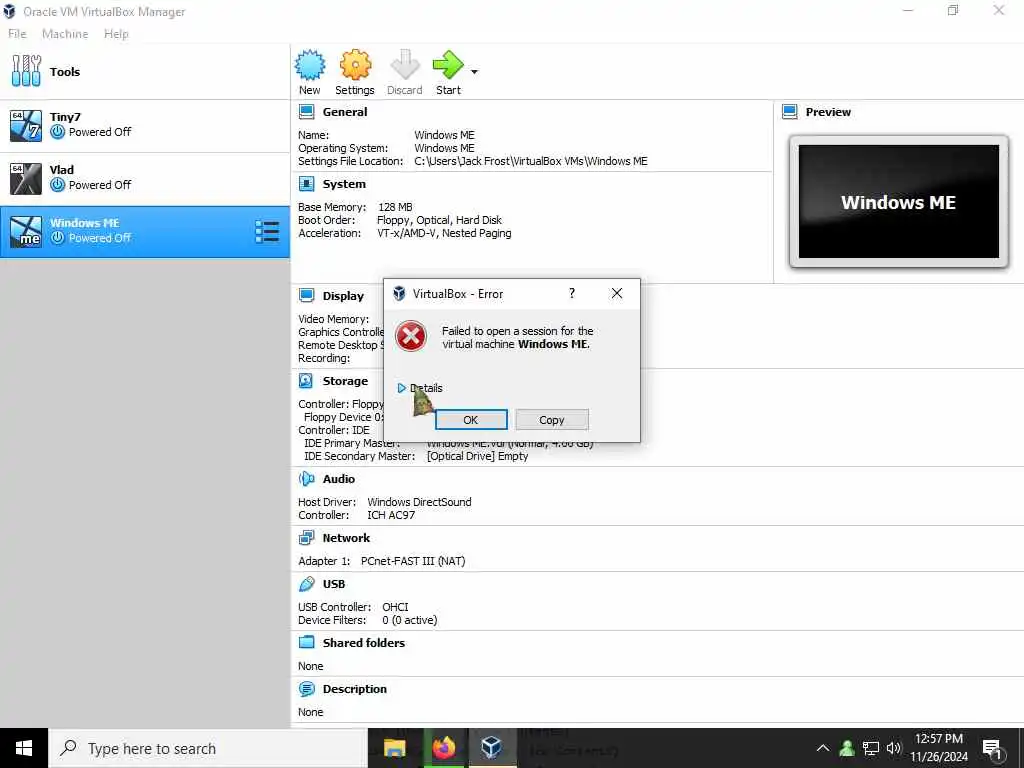Click the Preview panel monitor icon
Image resolution: width=1024 pixels, height=768 pixels.
coord(790,112)
